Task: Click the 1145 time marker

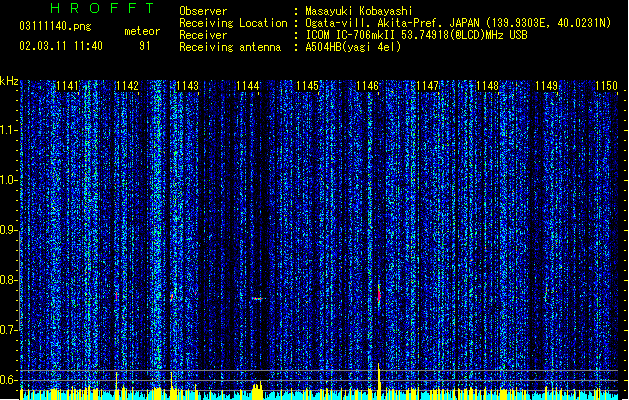Action: pos(307,86)
